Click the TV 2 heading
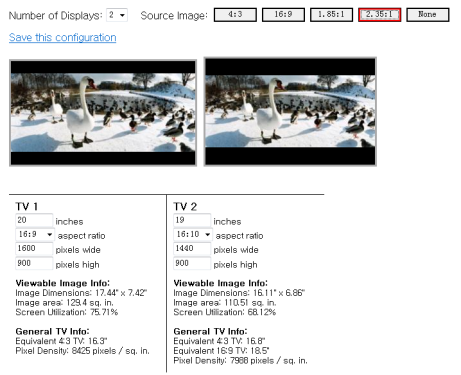Viewport: 461px width, 375px height. coord(185,207)
